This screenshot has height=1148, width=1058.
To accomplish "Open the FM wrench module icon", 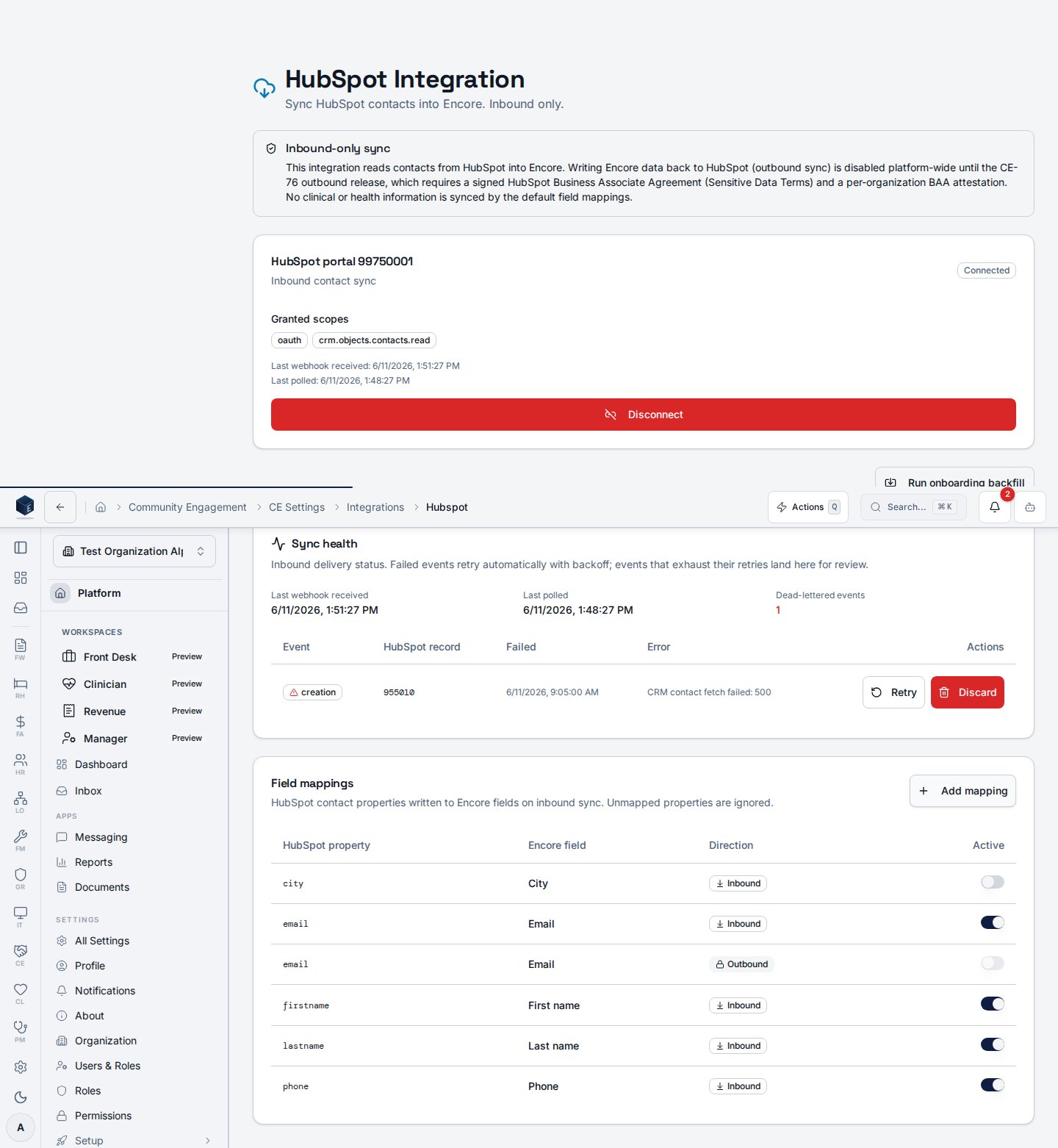I will [21, 839].
